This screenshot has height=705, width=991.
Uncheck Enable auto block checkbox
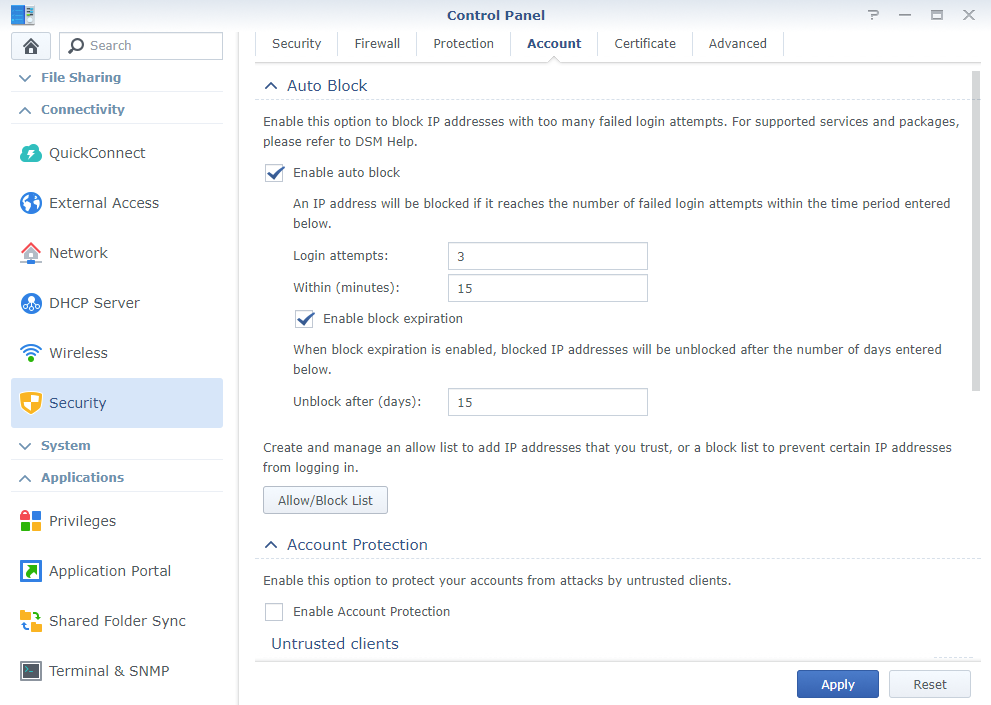[274, 173]
